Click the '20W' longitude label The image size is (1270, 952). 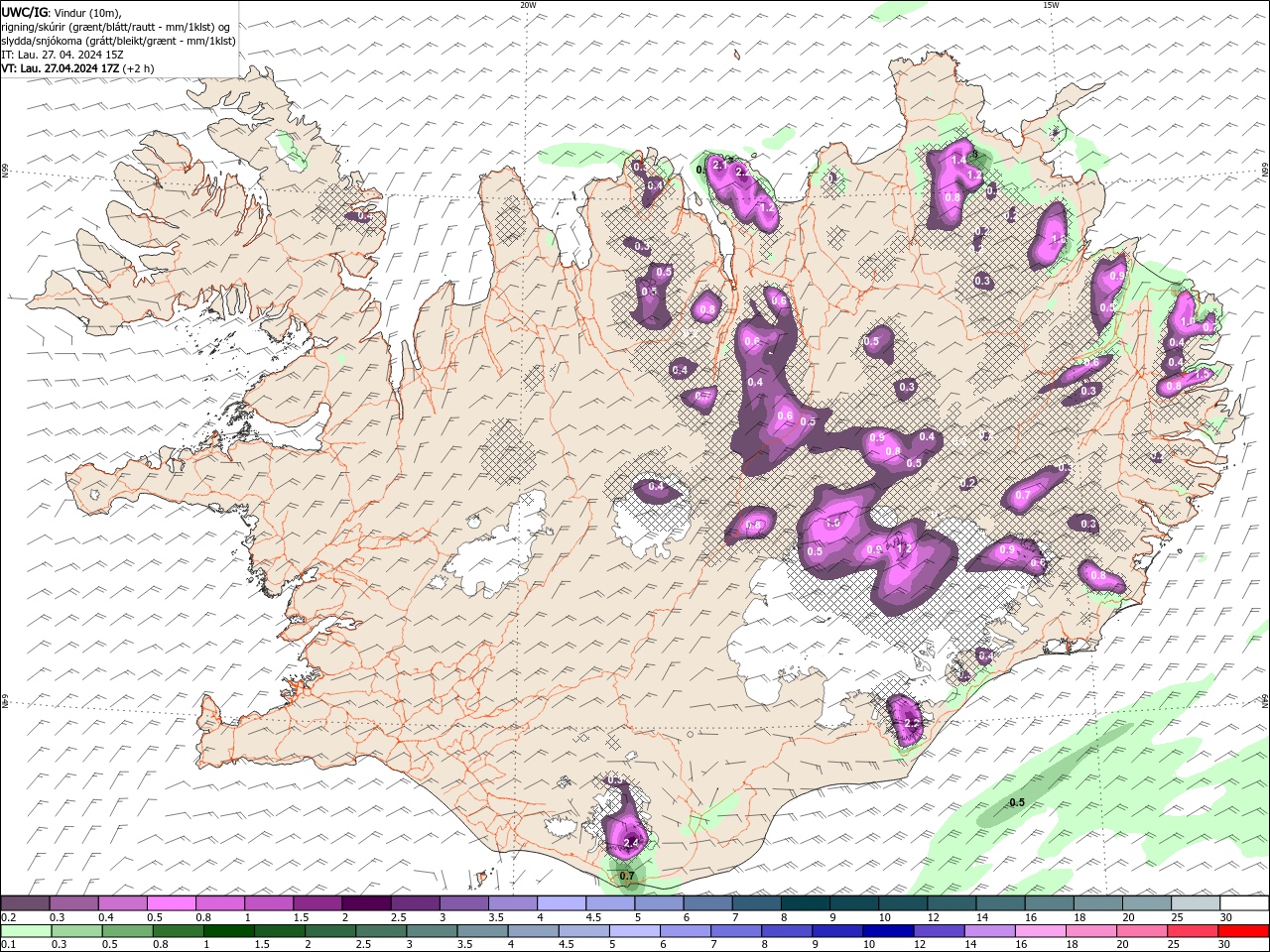528,4
